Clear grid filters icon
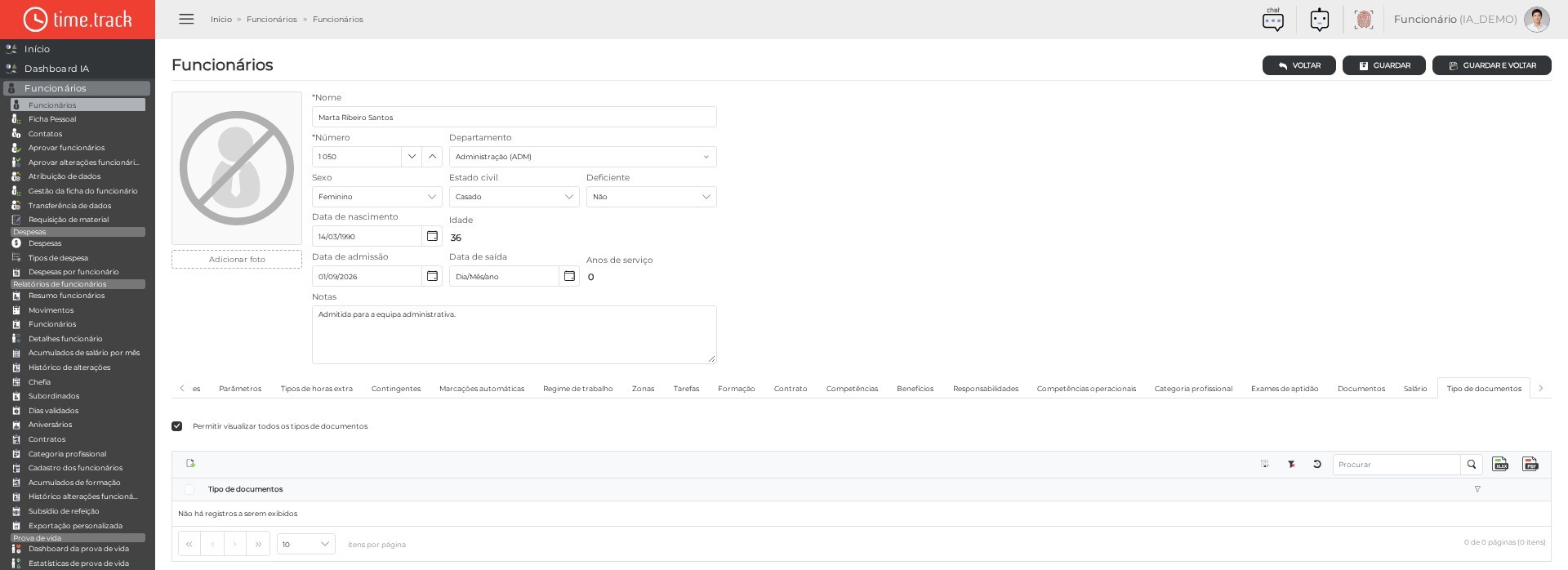Screen dimensions: 1568x570 [x=1291, y=464]
